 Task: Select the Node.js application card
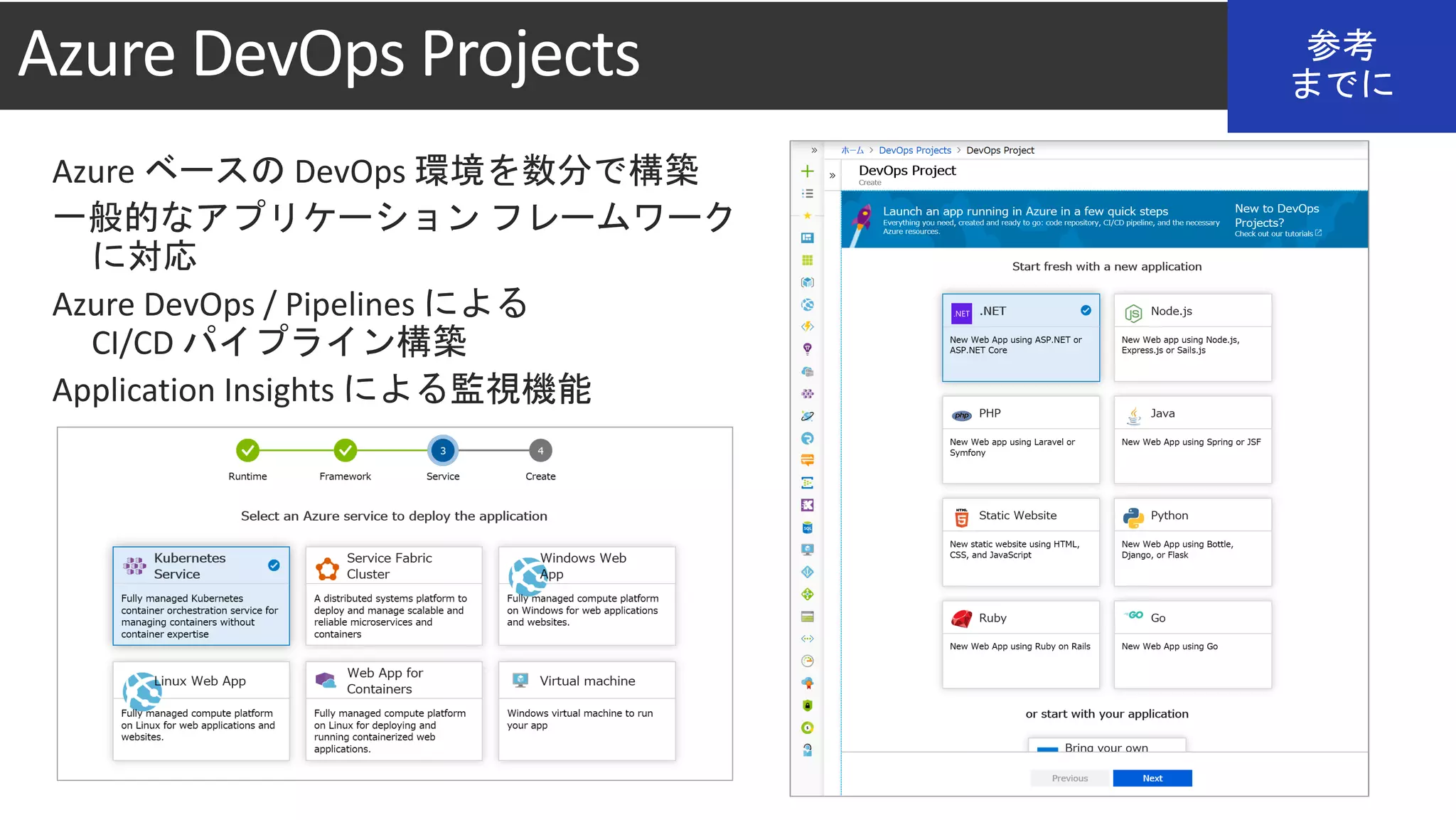[x=1192, y=338]
